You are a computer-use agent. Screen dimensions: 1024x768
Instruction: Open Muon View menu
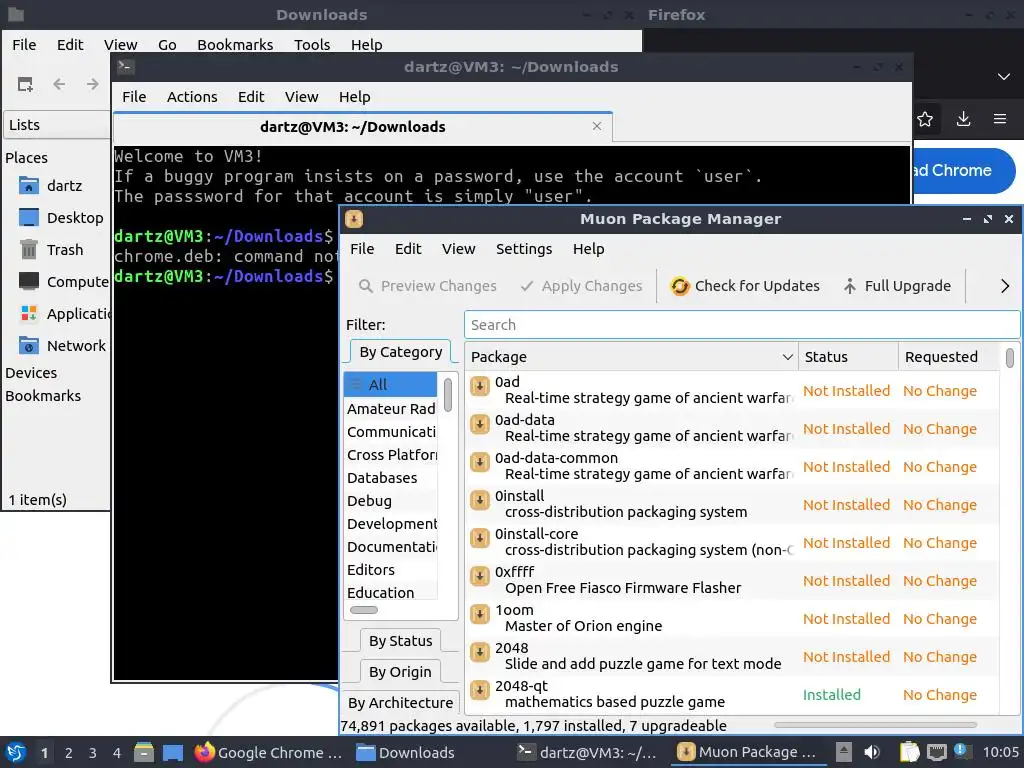pyautogui.click(x=458, y=249)
